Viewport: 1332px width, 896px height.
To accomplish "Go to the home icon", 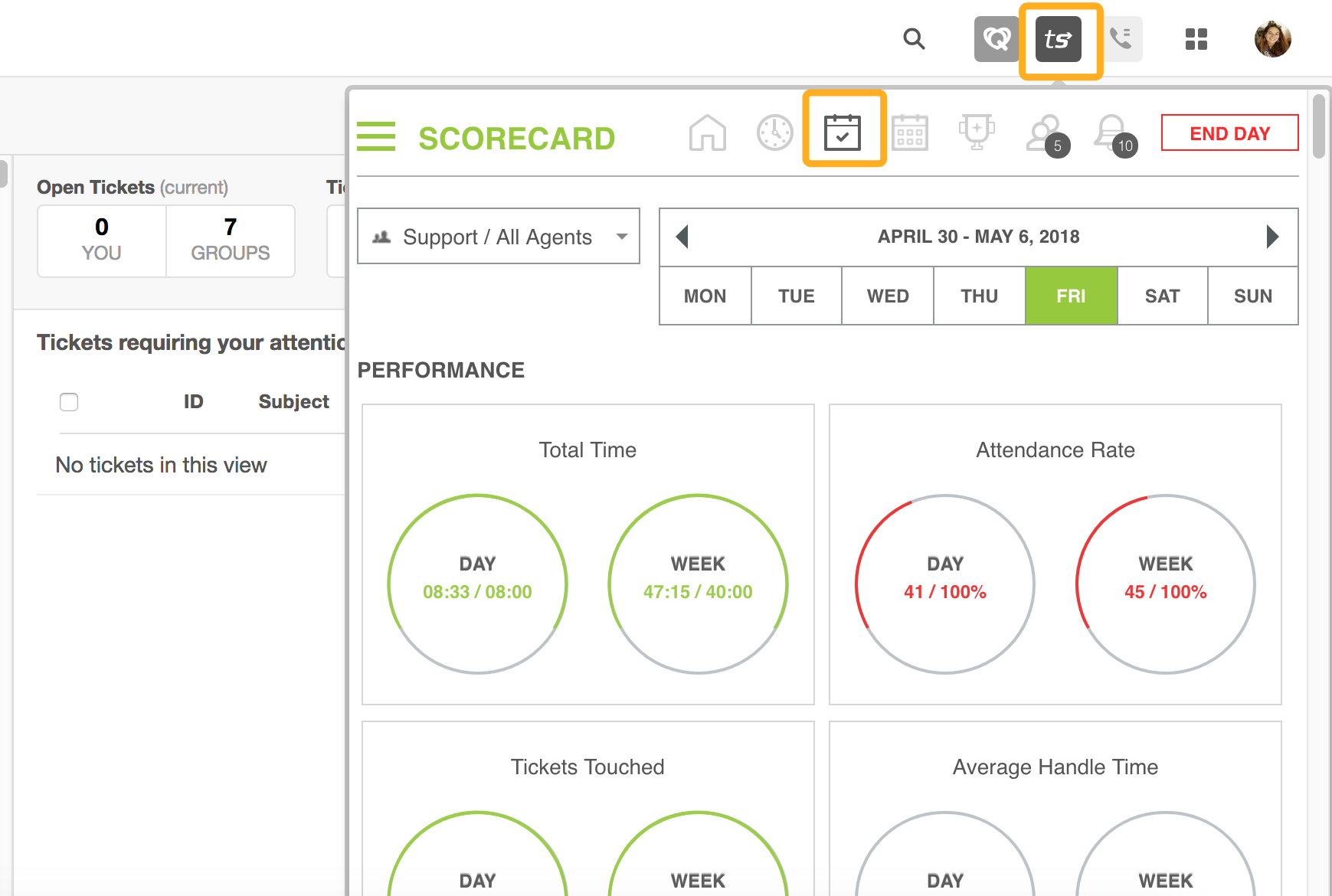I will click(708, 132).
